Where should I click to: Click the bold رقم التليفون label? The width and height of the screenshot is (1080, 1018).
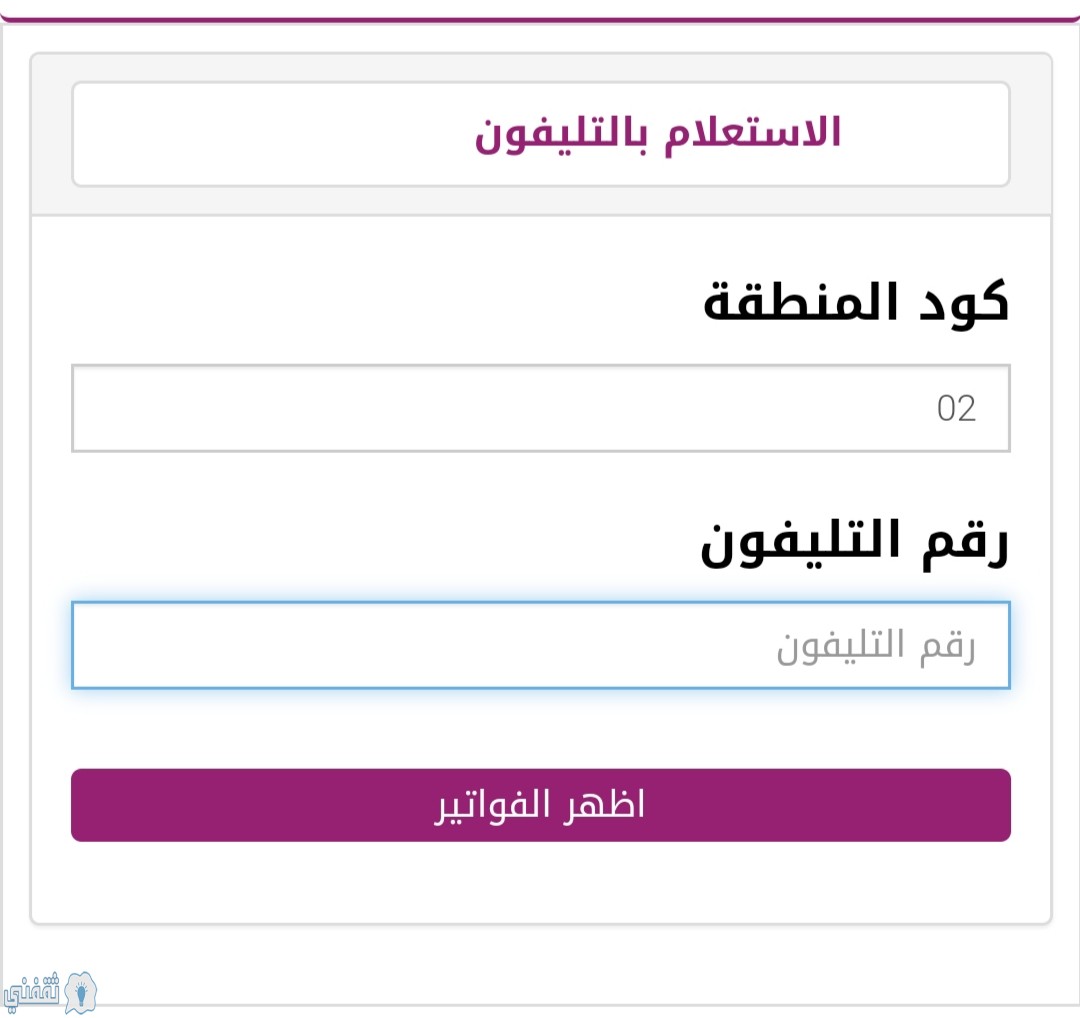[854, 543]
